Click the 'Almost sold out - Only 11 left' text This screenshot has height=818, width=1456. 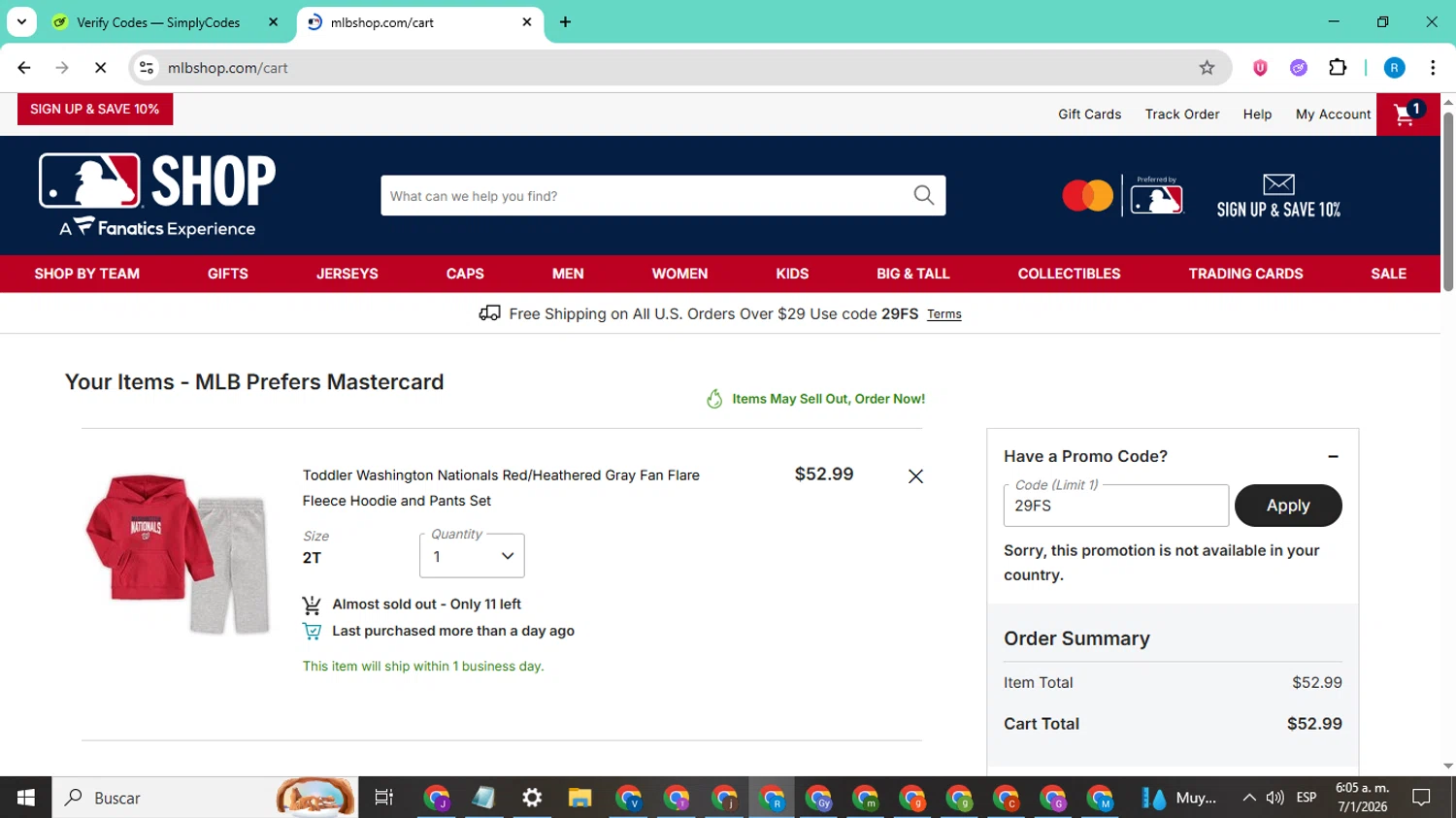[x=426, y=605]
